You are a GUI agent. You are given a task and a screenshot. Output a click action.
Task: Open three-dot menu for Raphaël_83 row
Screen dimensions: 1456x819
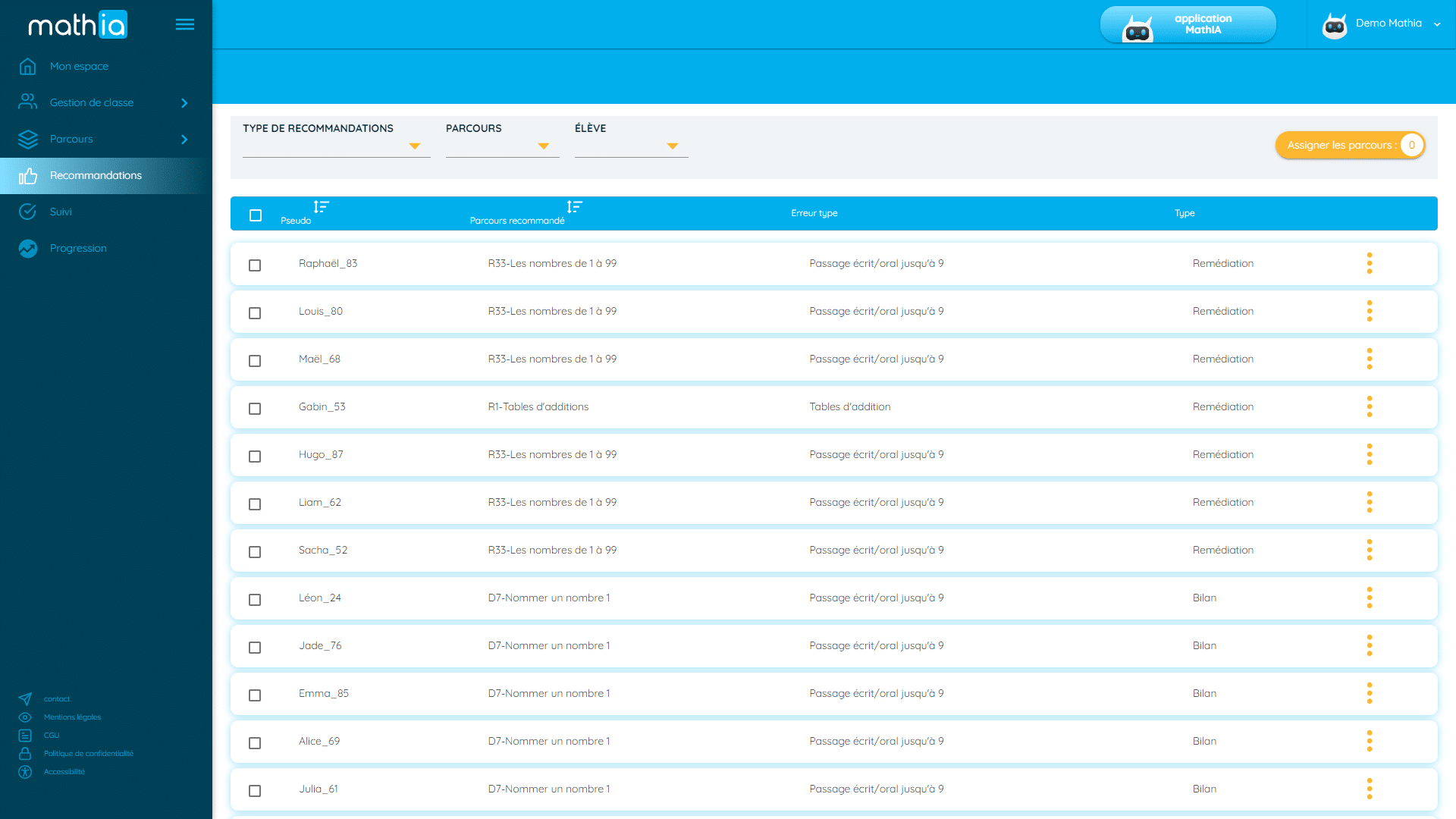pos(1369,263)
